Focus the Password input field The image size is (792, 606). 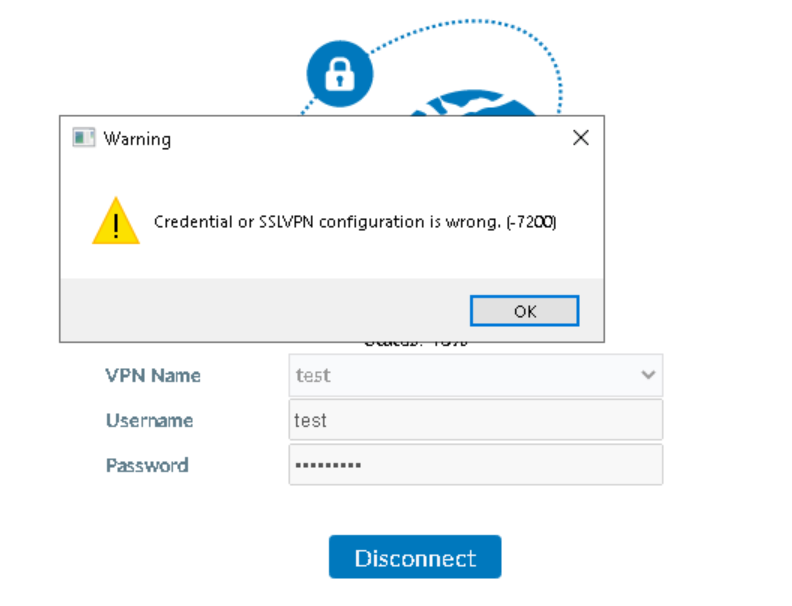475,465
